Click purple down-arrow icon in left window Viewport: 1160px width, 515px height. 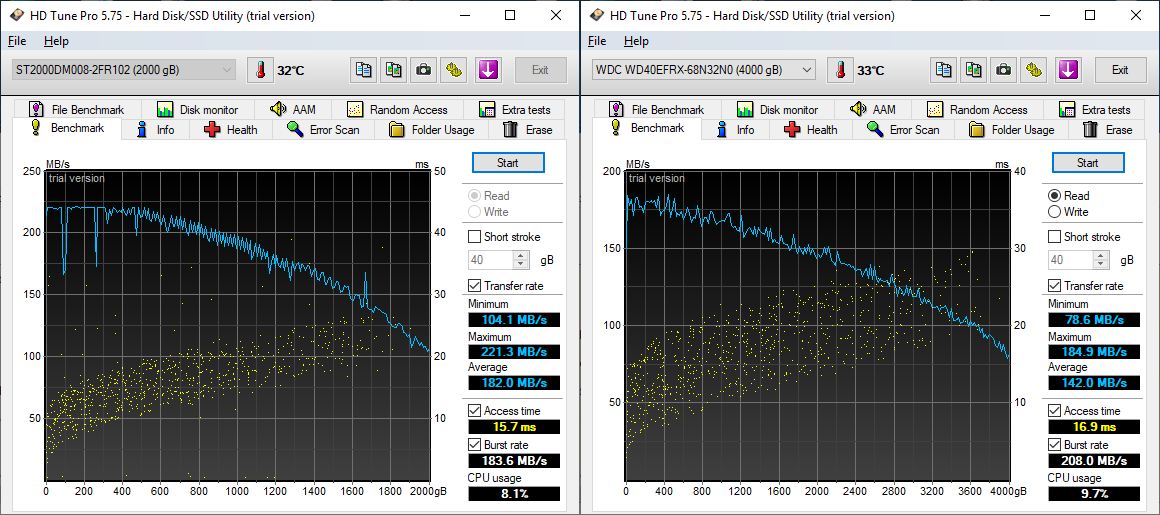coord(488,70)
